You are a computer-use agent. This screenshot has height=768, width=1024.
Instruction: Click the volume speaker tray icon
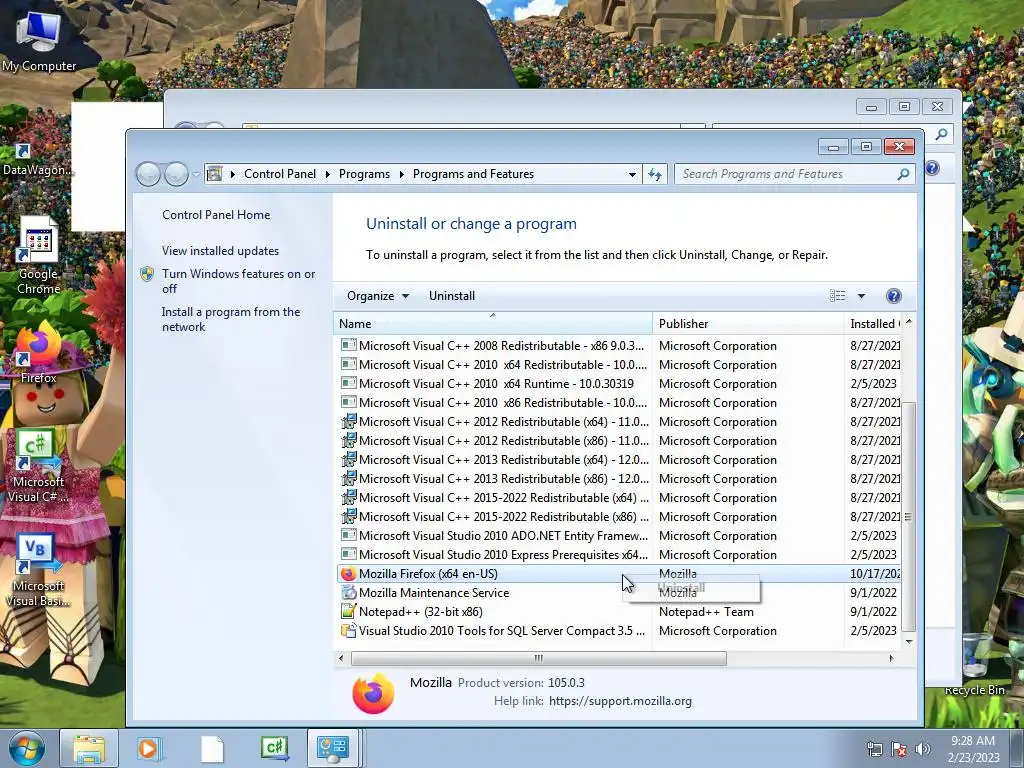[x=922, y=749]
